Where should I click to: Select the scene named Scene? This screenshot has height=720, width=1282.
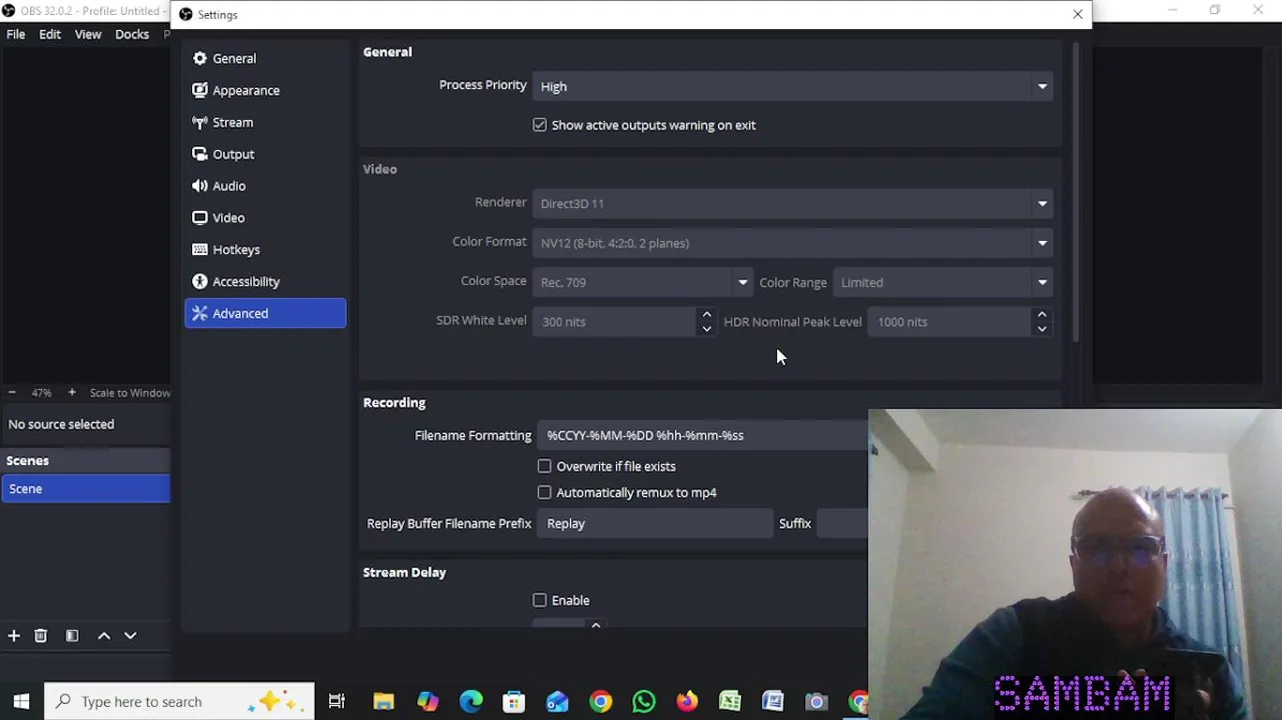pyautogui.click(x=86, y=489)
